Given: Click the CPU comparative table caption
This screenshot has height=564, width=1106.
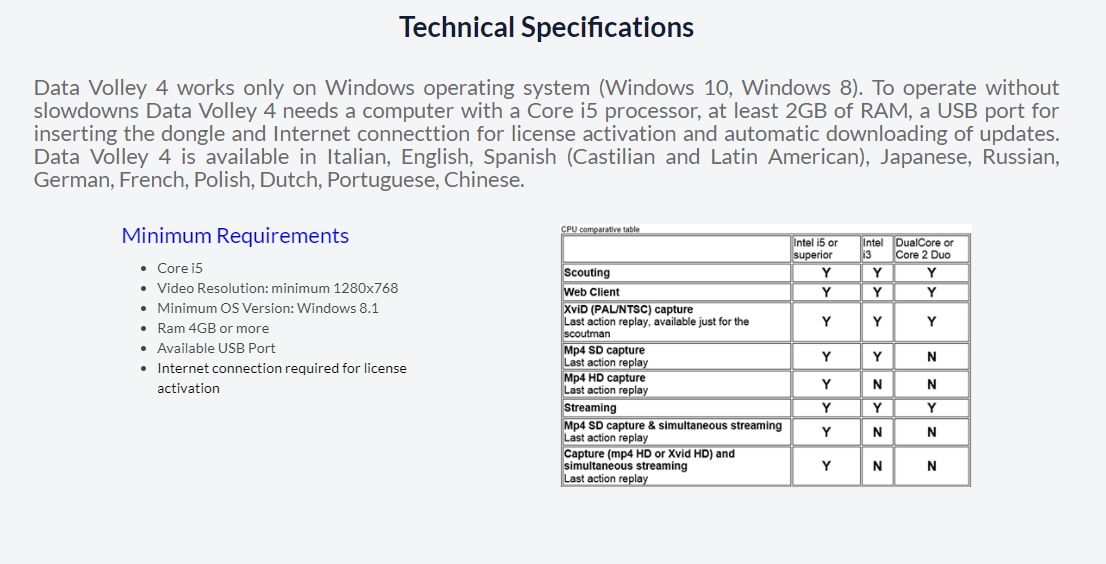Looking at the screenshot, I should pos(600,229).
